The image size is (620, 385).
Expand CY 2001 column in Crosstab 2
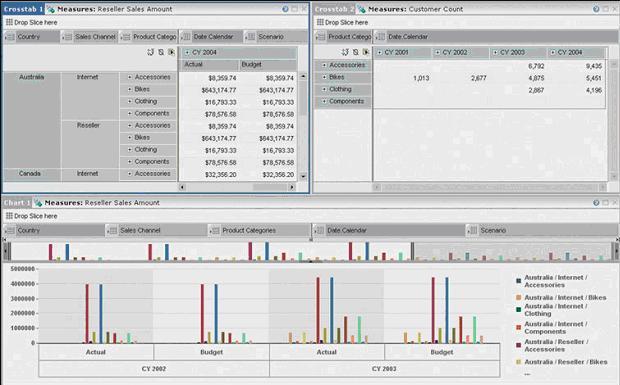coord(380,52)
